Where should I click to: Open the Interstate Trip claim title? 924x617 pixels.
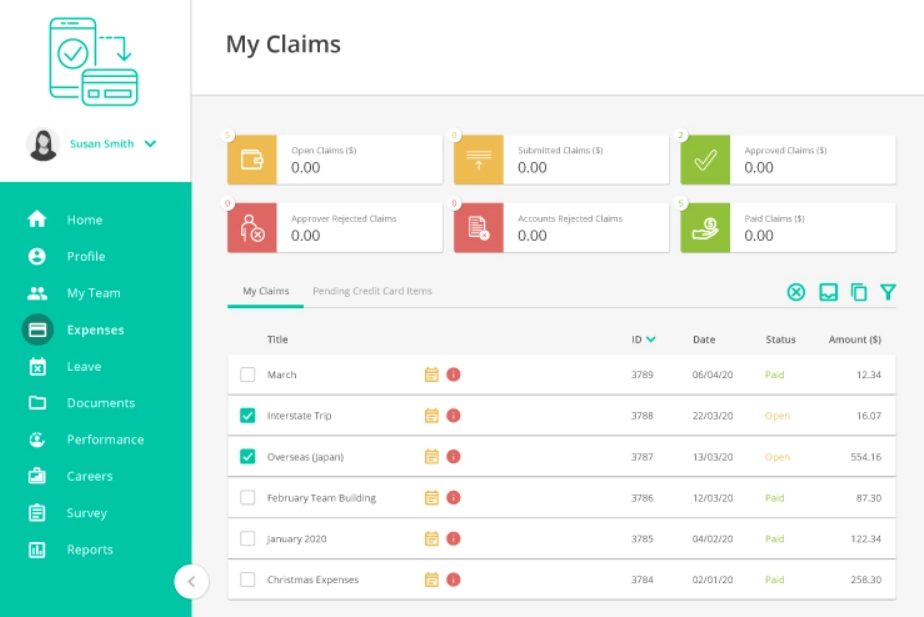[299, 415]
